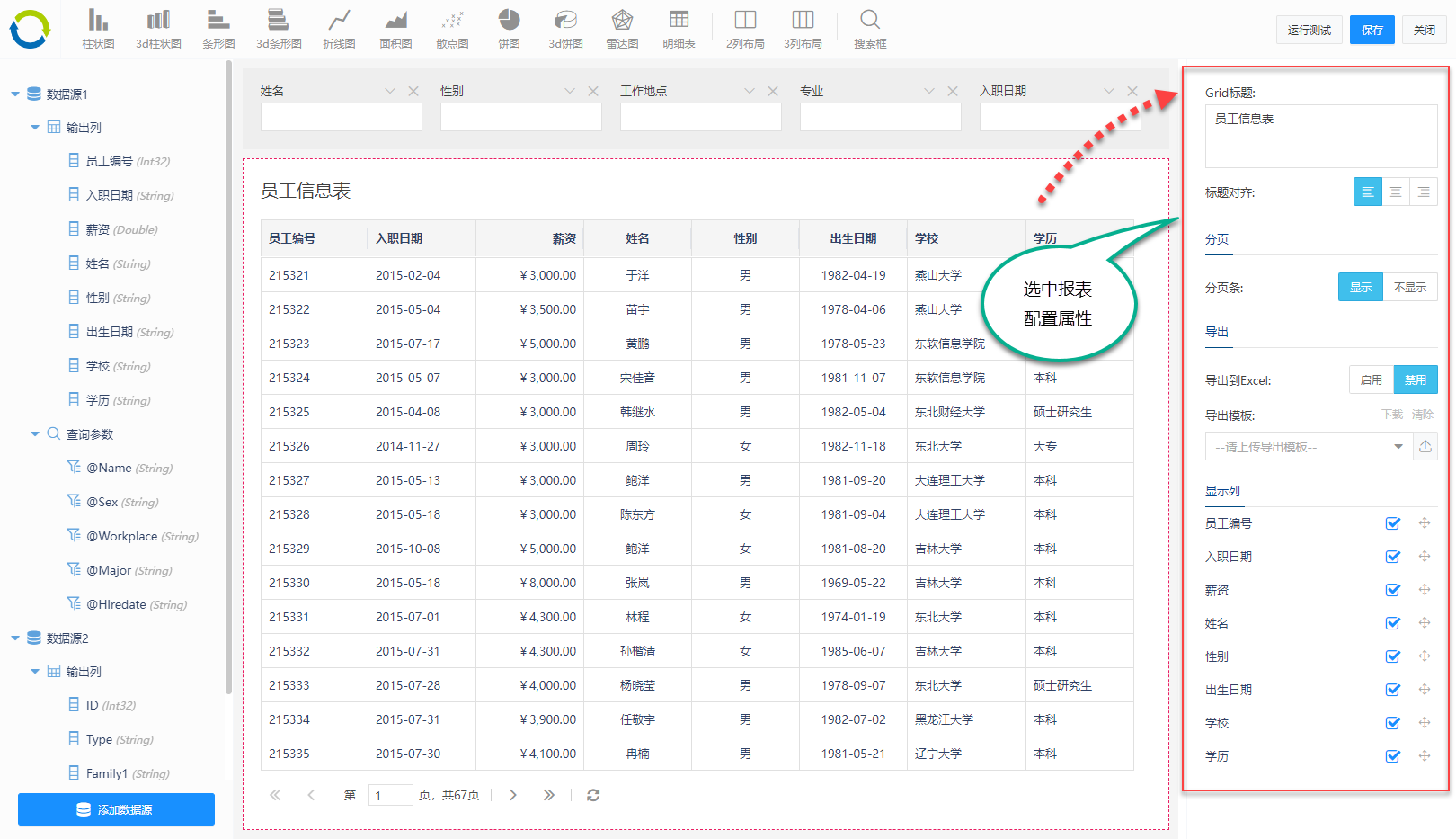This screenshot has width=1456, height=839.
Task: Collapse the 数据源2 tree node
Action: [15, 638]
